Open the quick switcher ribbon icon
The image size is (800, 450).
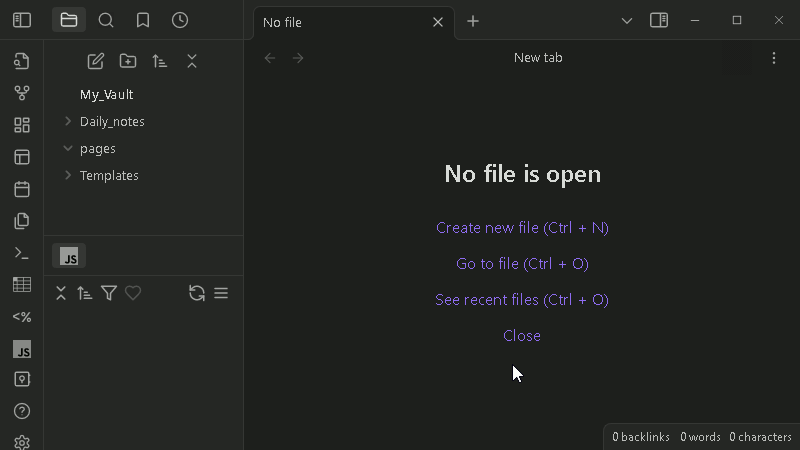pos(22,61)
